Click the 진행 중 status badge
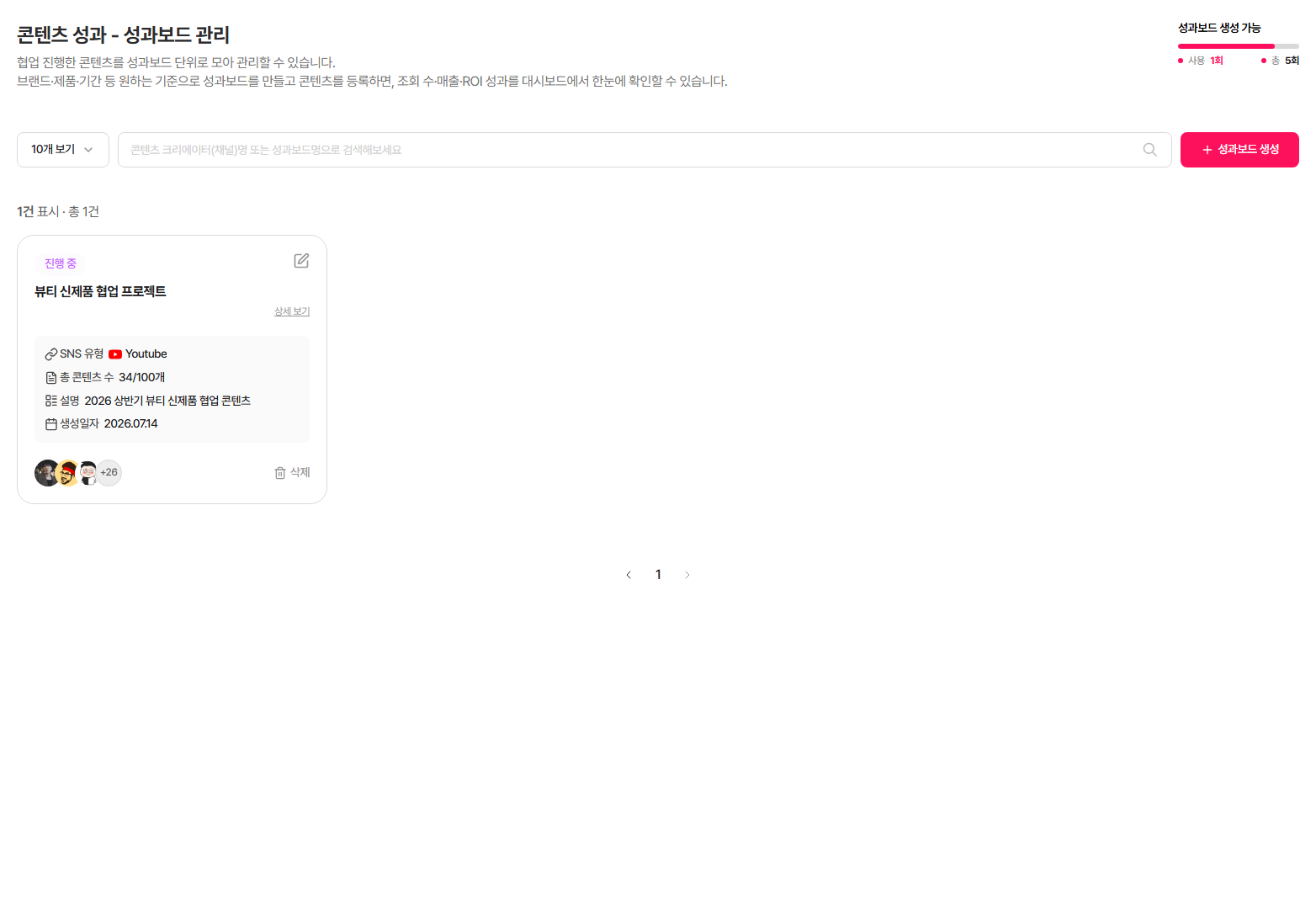The width and height of the screenshot is (1316, 909). (61, 263)
